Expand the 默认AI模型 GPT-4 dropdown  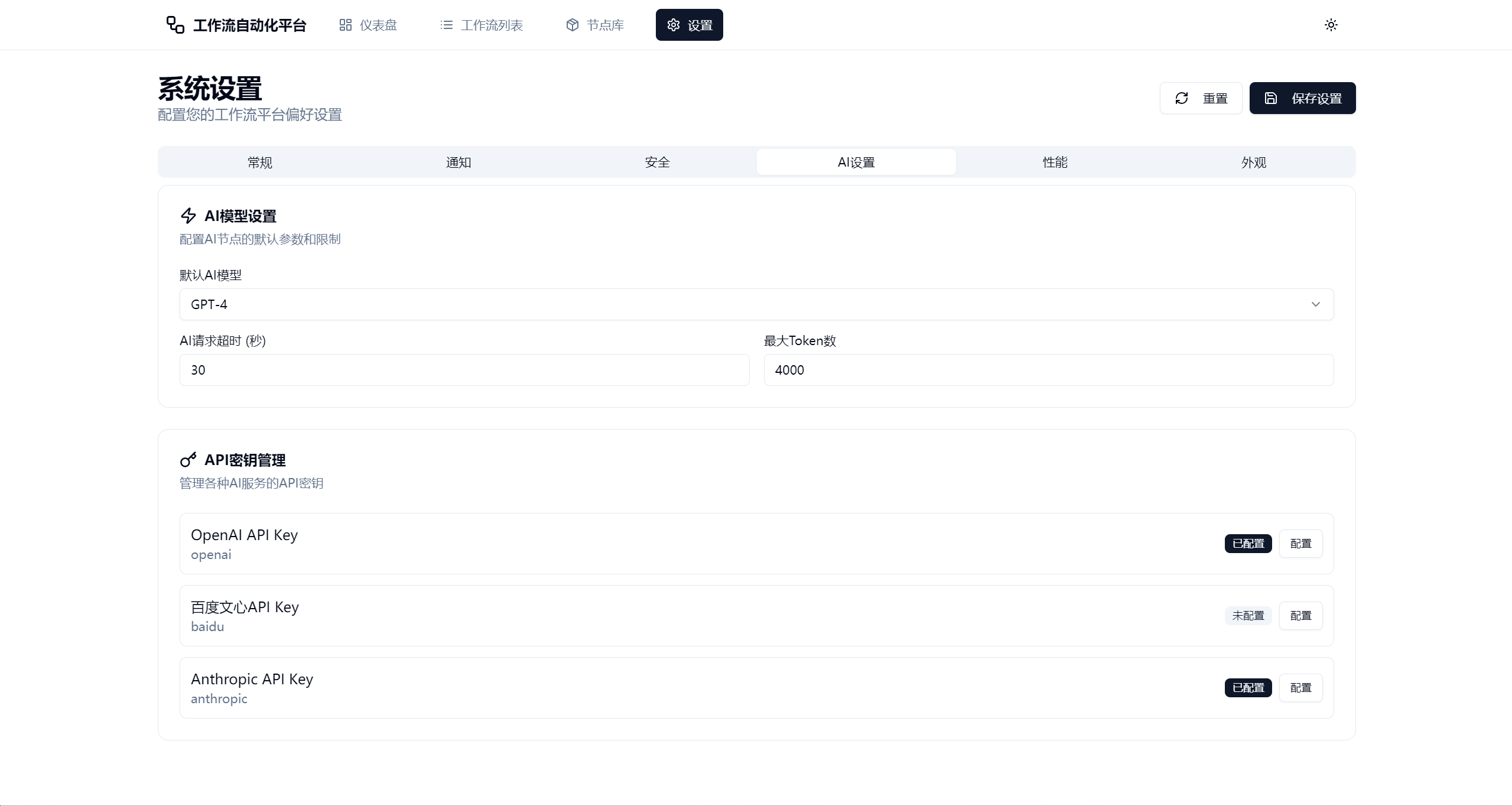756,304
